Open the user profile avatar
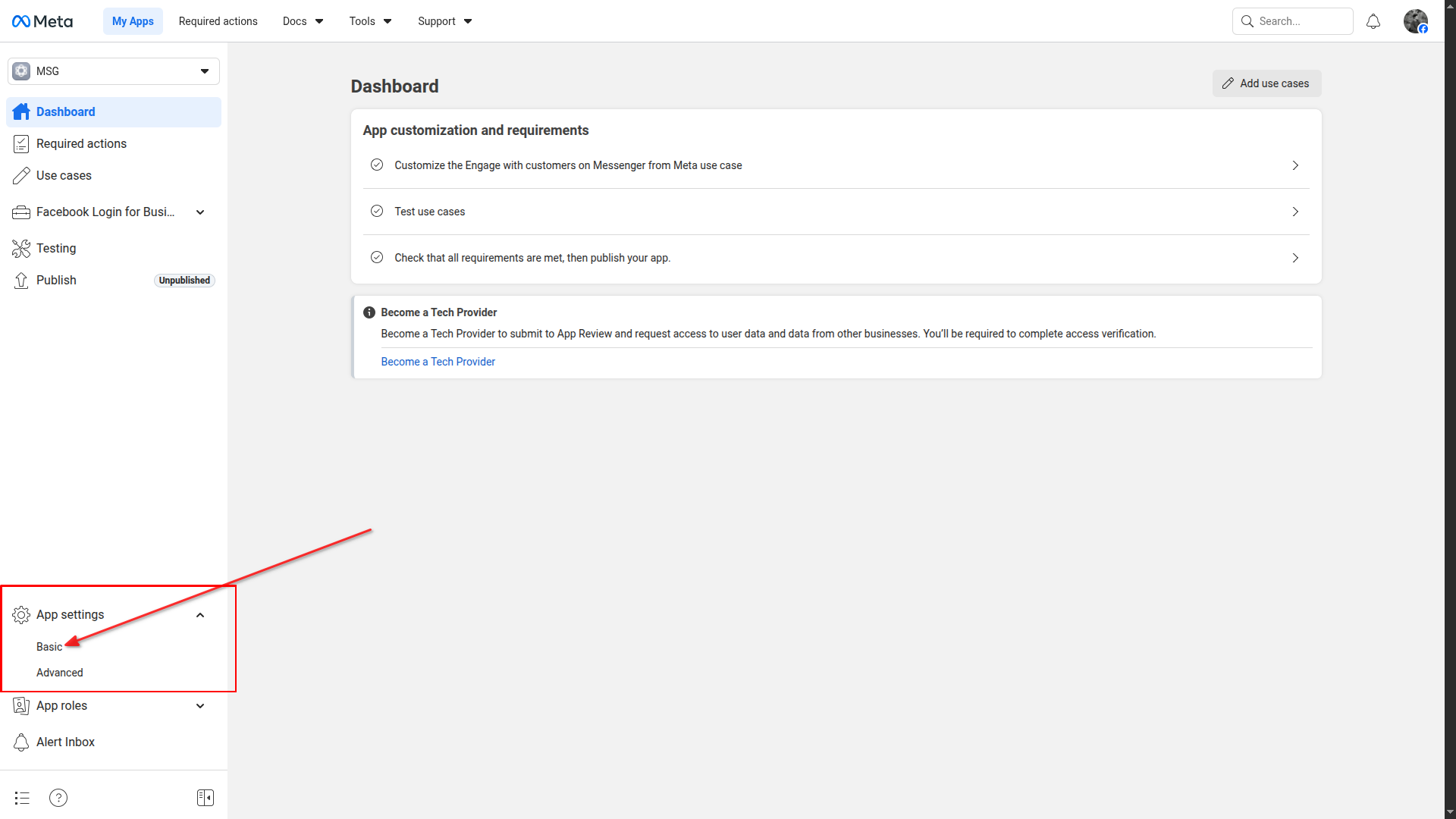 (x=1415, y=21)
